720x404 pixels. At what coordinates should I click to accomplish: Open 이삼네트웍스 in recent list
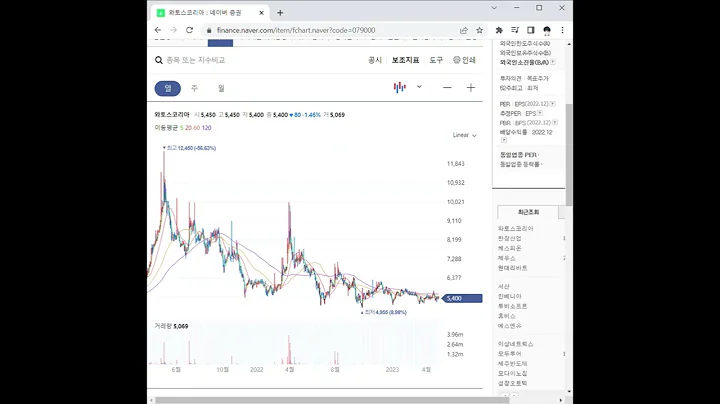516,344
